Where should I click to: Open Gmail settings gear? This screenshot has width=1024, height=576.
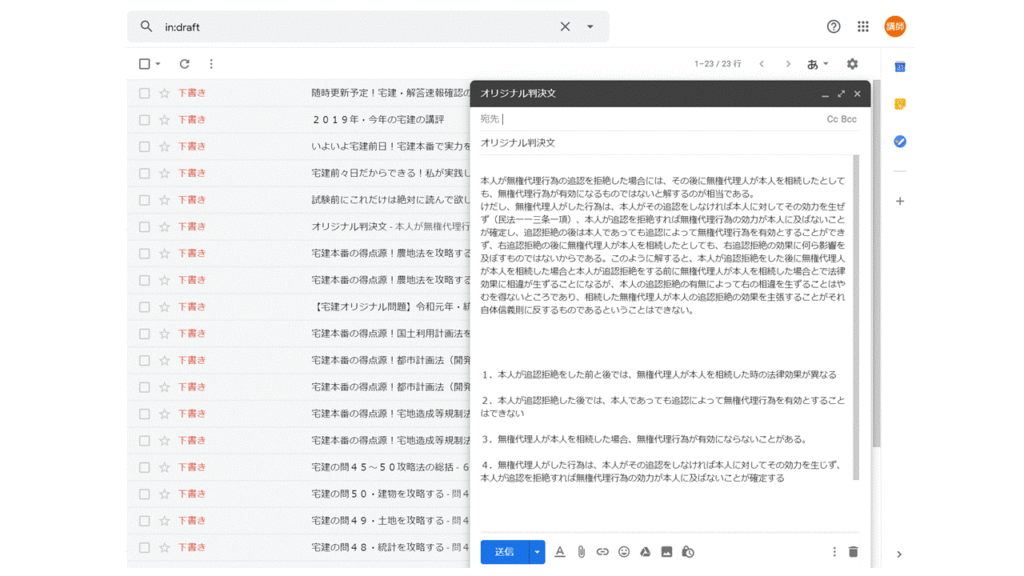point(852,64)
